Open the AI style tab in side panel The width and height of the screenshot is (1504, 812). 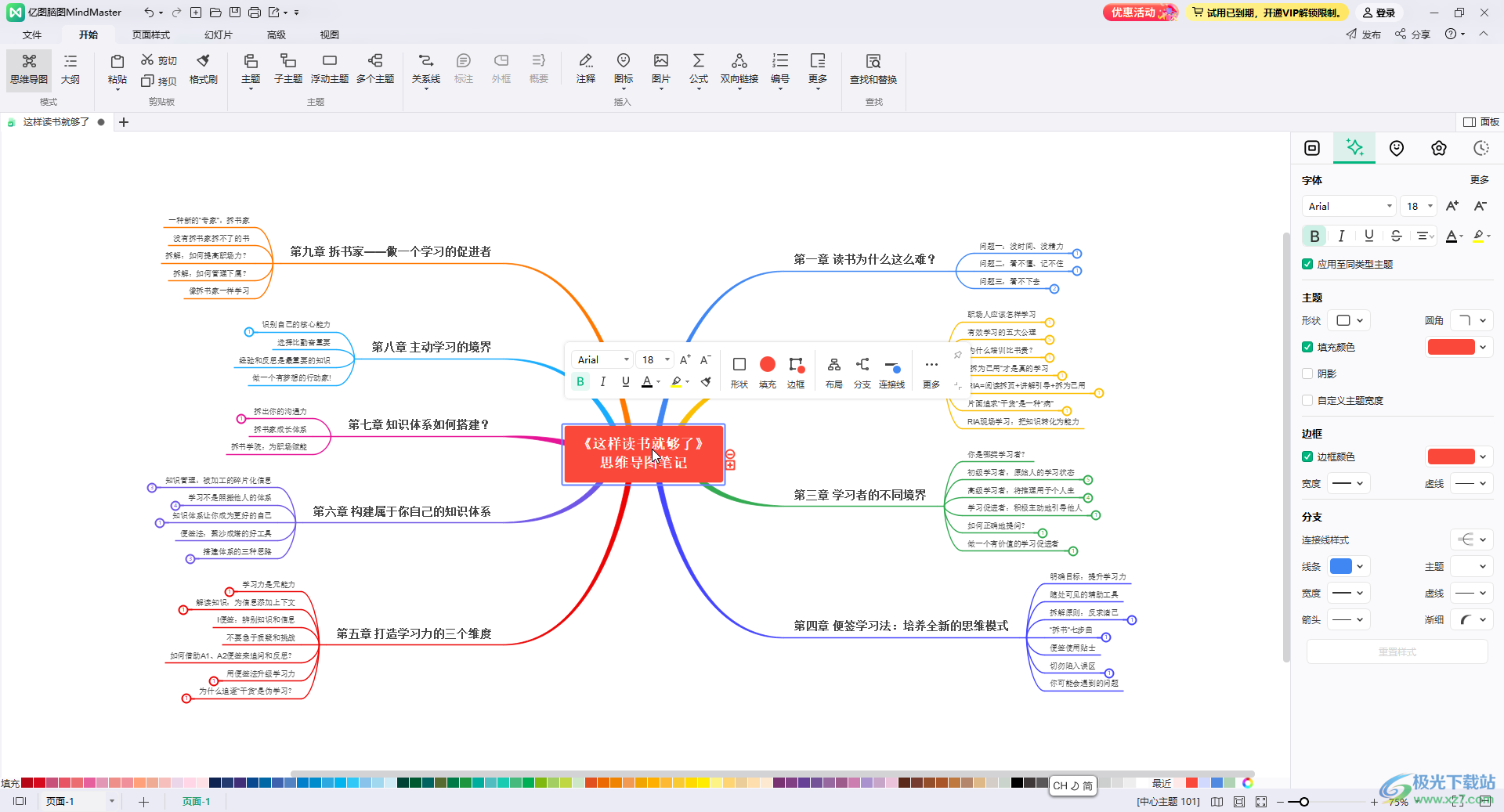click(1354, 147)
